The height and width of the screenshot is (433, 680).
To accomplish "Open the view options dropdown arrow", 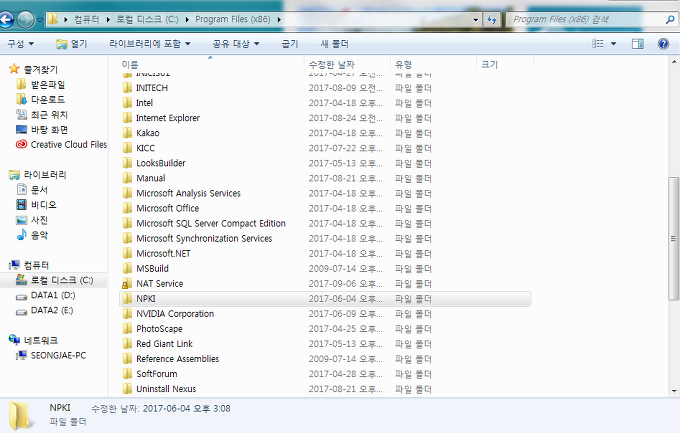I will click(613, 43).
